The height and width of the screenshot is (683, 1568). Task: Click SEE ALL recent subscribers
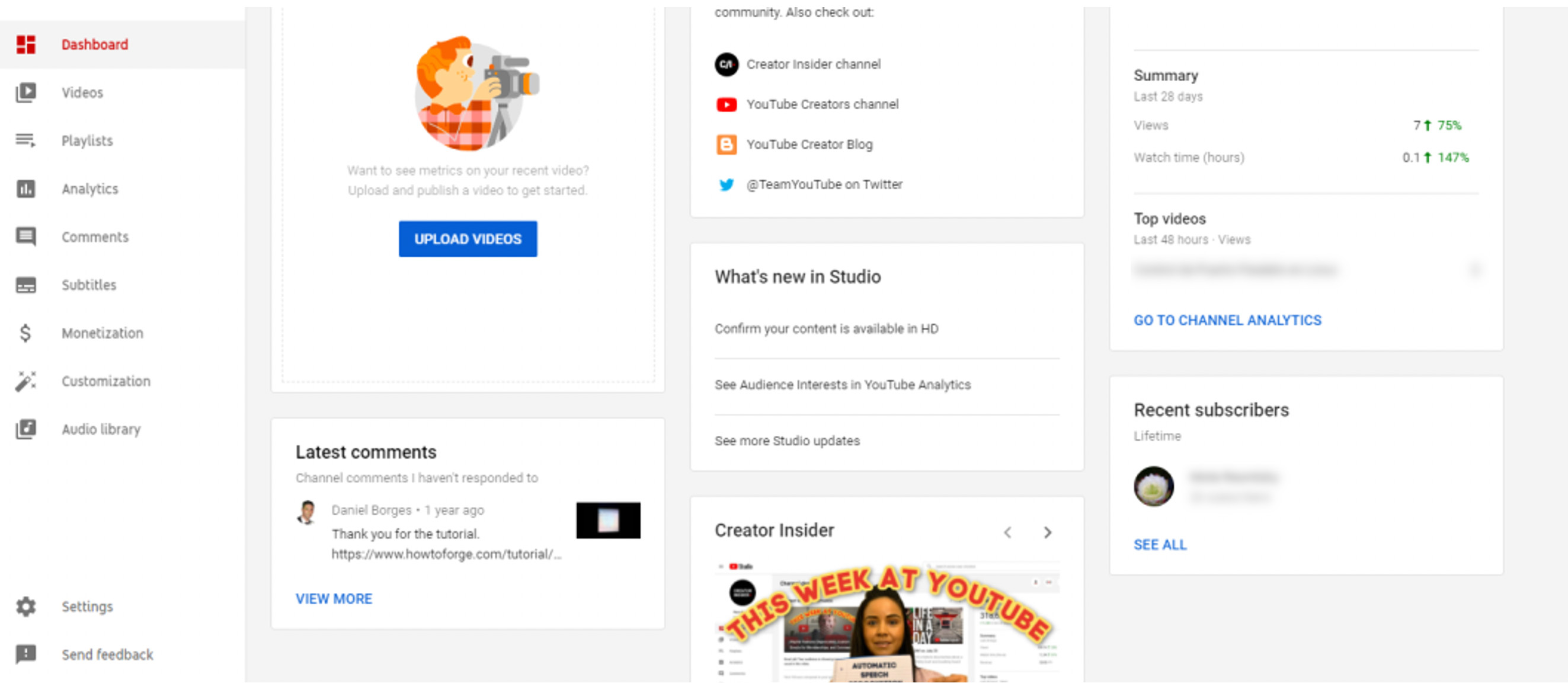pos(1160,545)
